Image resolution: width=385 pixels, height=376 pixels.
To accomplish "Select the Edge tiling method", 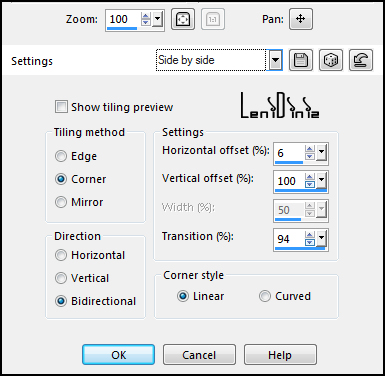I will (61, 156).
